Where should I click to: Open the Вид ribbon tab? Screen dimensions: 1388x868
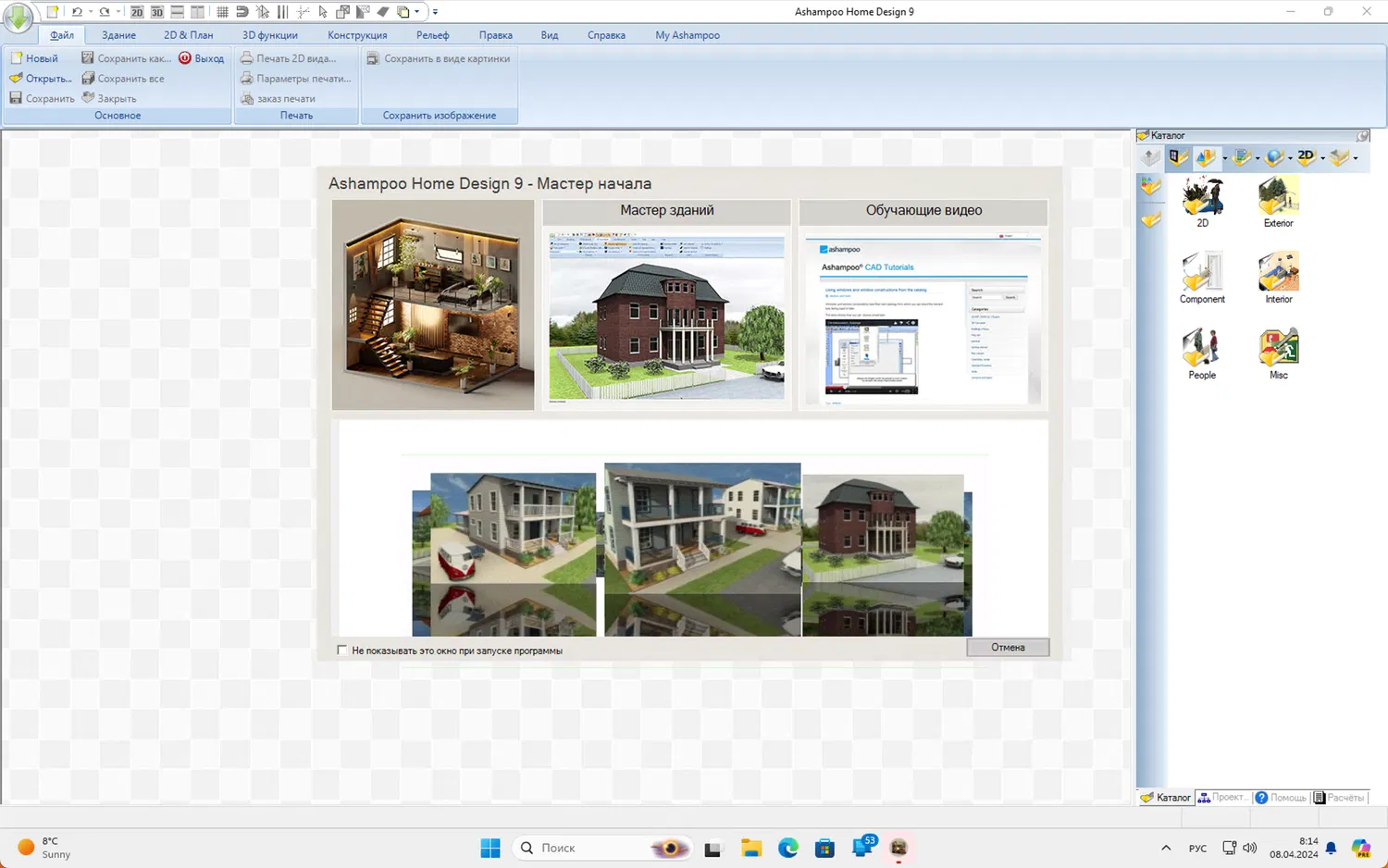pyautogui.click(x=550, y=35)
